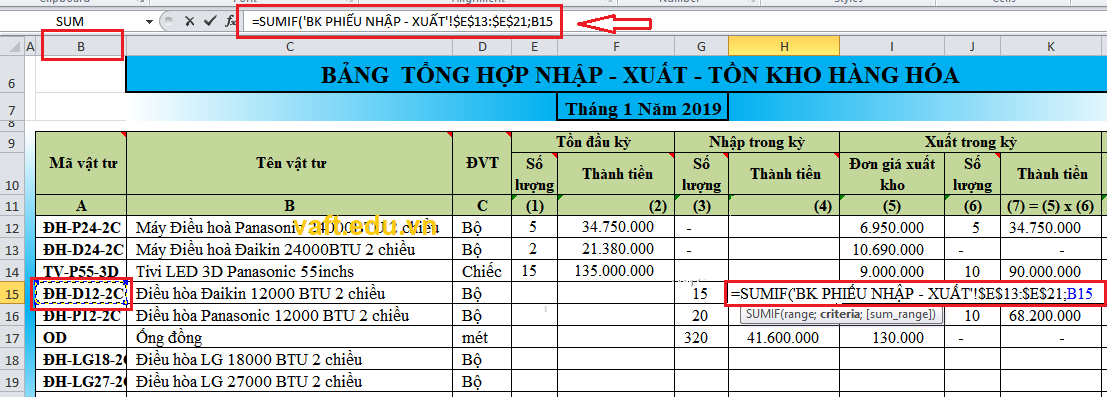Click the Tên vật tư header cell
The image size is (1107, 397).
[289, 163]
